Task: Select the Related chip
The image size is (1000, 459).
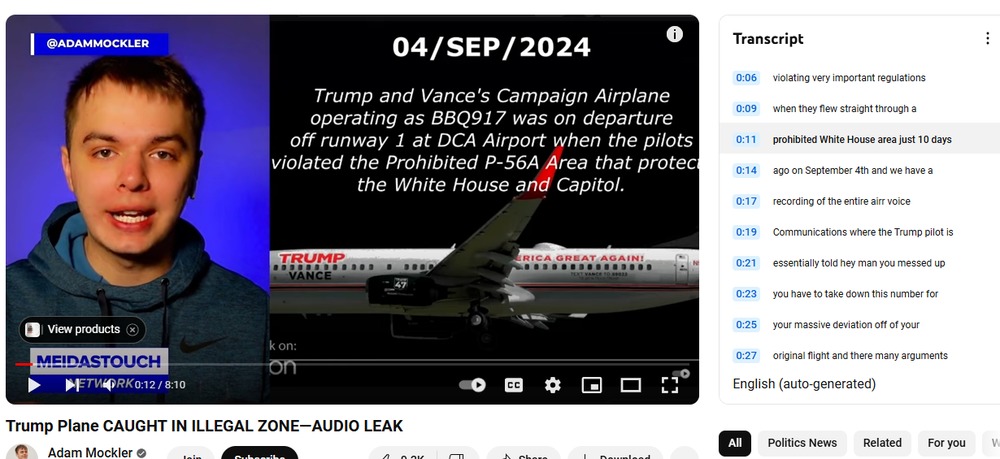Action: coord(882,443)
